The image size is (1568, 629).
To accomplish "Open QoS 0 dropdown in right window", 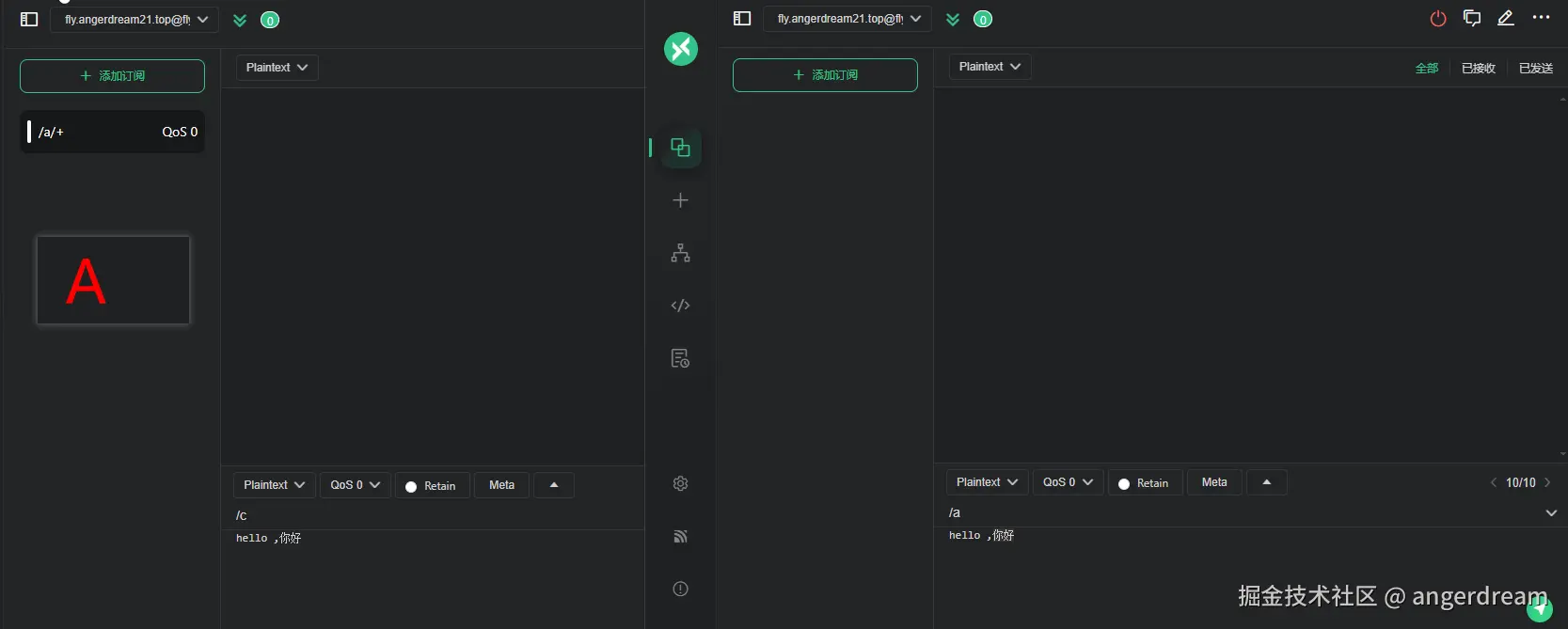I will point(1069,482).
